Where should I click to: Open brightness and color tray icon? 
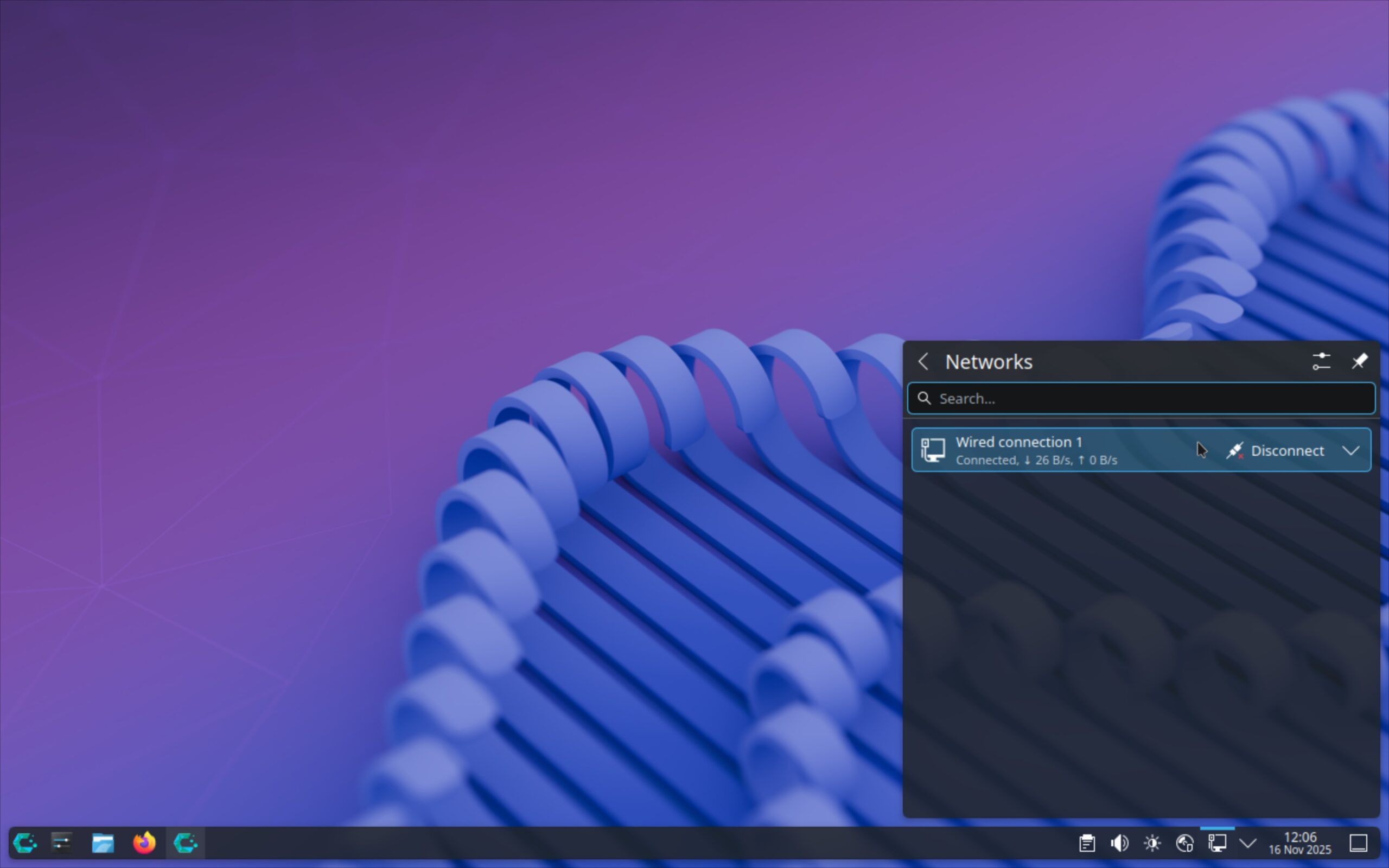tap(1152, 843)
